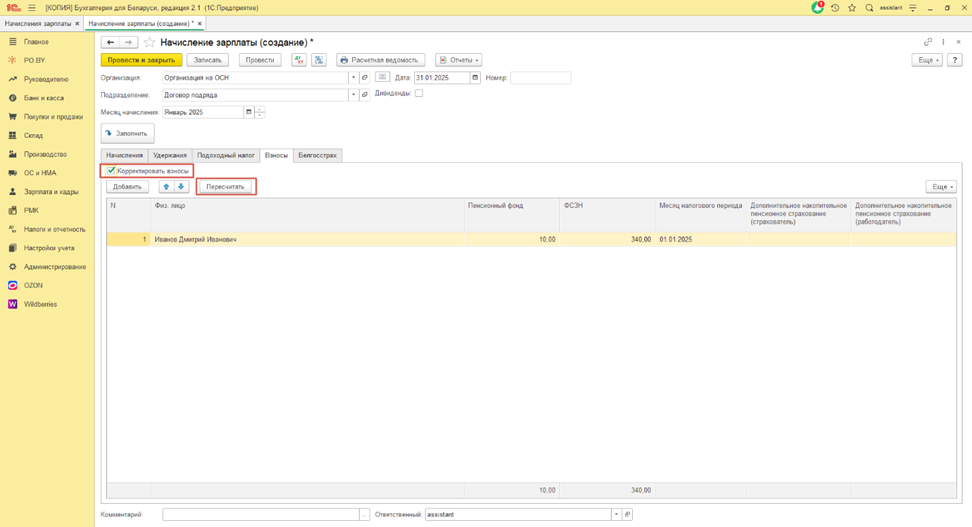This screenshot has height=527, width=972.
Task: Click Записать button
Action: [208, 60]
